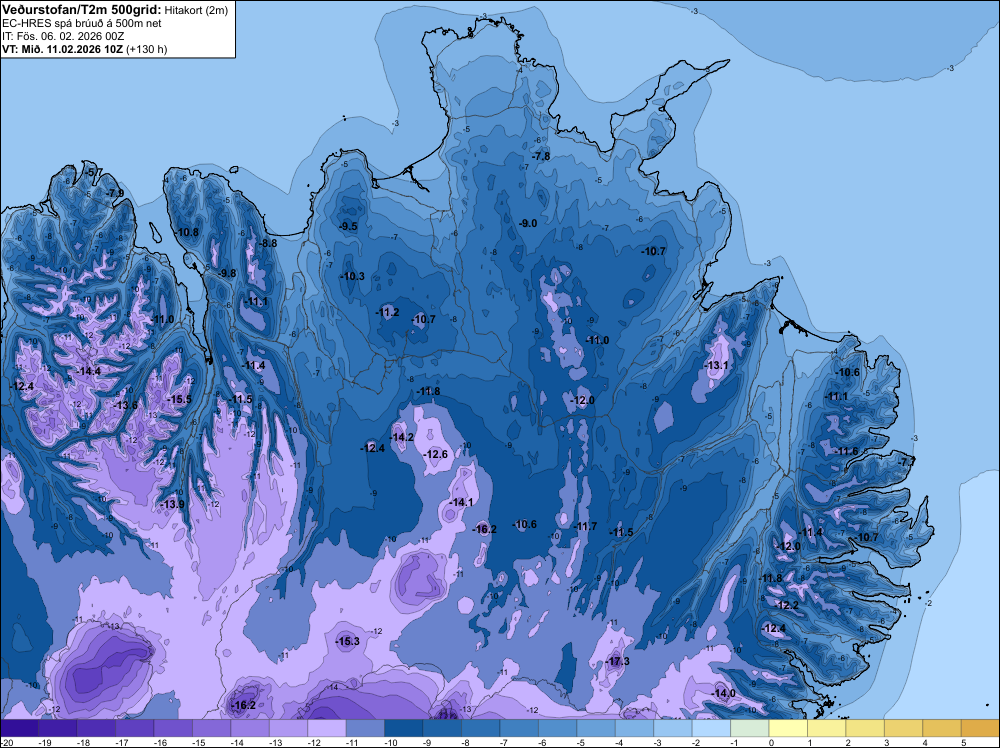Click the -5.7 temperature label

pyautogui.click(x=94, y=172)
